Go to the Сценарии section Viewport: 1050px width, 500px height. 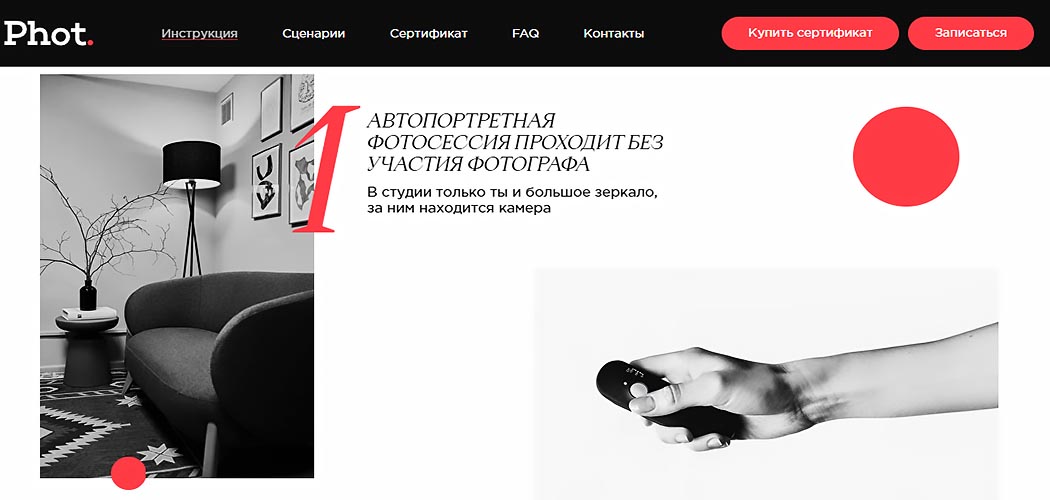(313, 33)
